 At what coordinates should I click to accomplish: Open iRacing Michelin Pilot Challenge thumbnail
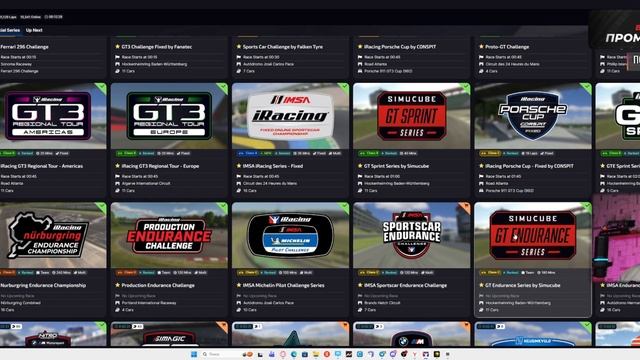coord(291,236)
